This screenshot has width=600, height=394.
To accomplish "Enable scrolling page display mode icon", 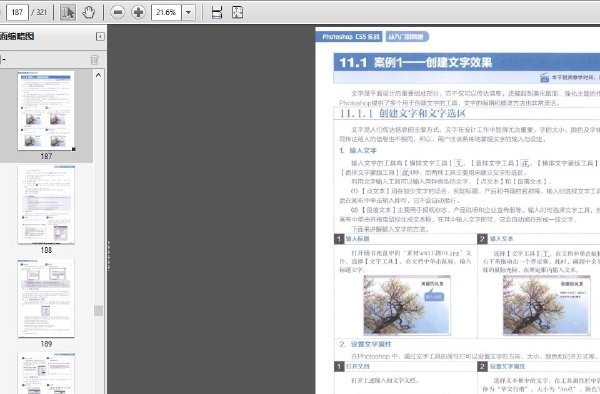I will tap(217, 12).
